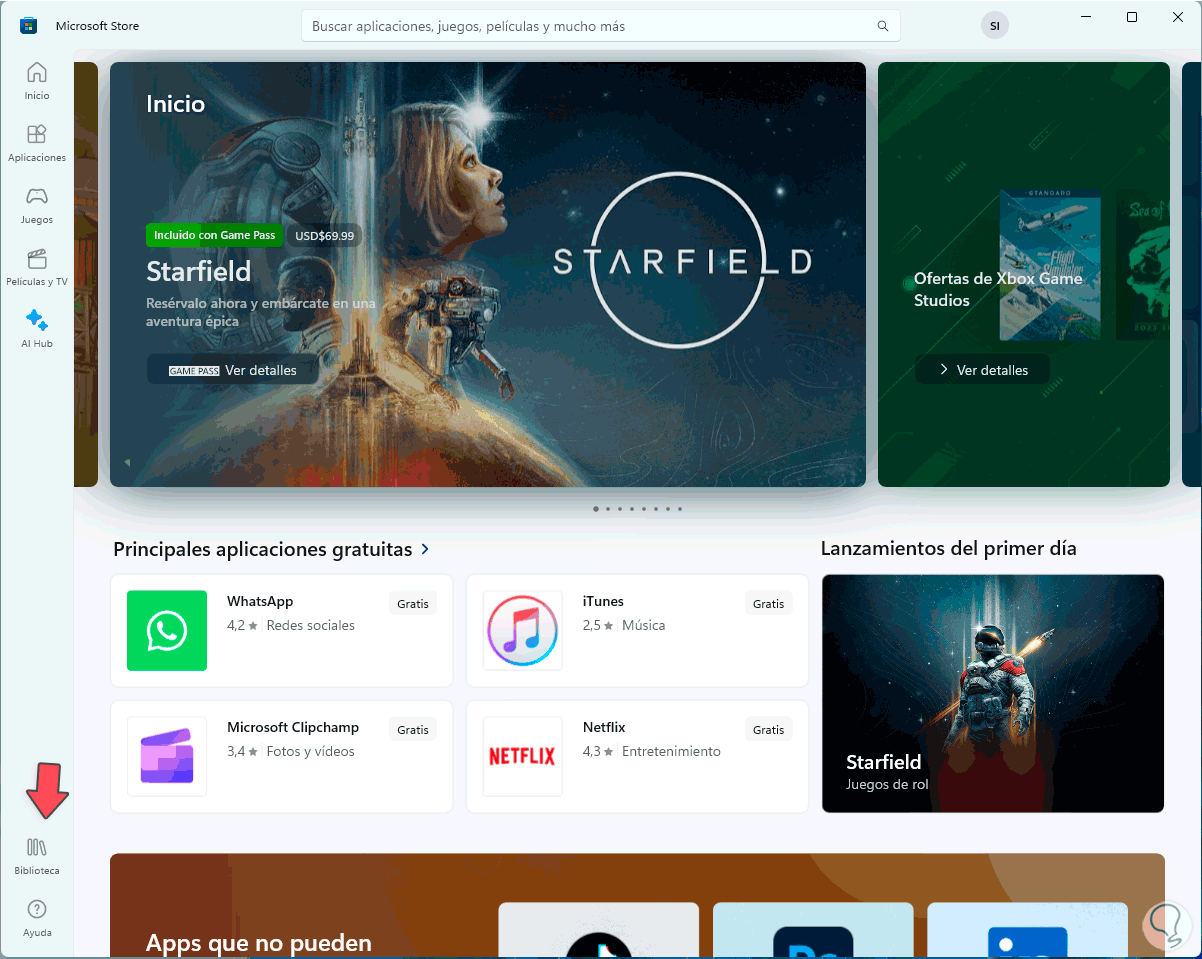
Task: Click the Starfield hero banner logo
Action: [x=683, y=262]
